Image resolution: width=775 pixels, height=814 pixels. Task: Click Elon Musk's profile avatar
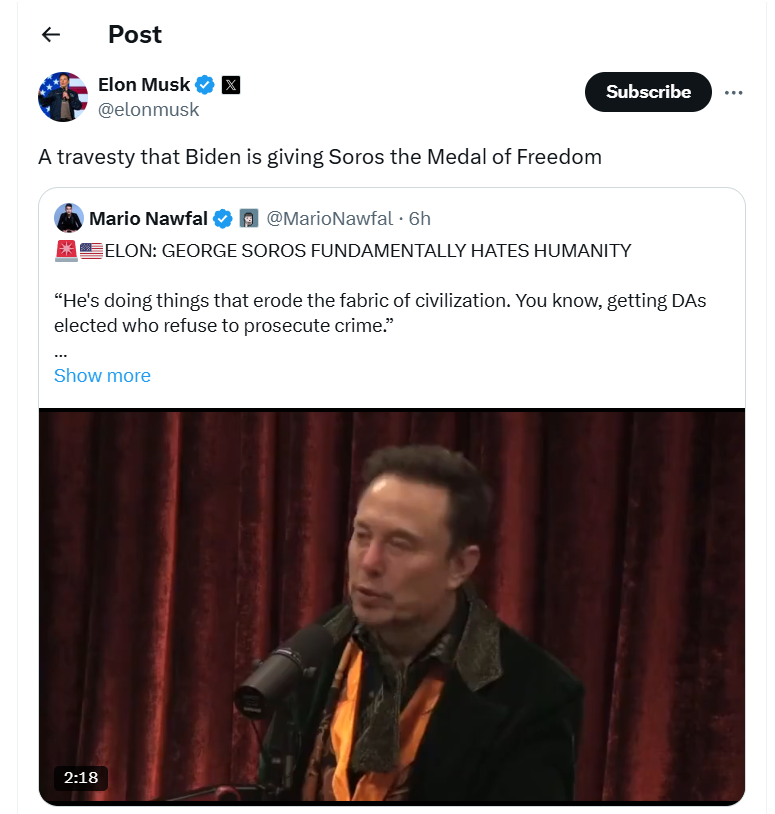click(63, 97)
